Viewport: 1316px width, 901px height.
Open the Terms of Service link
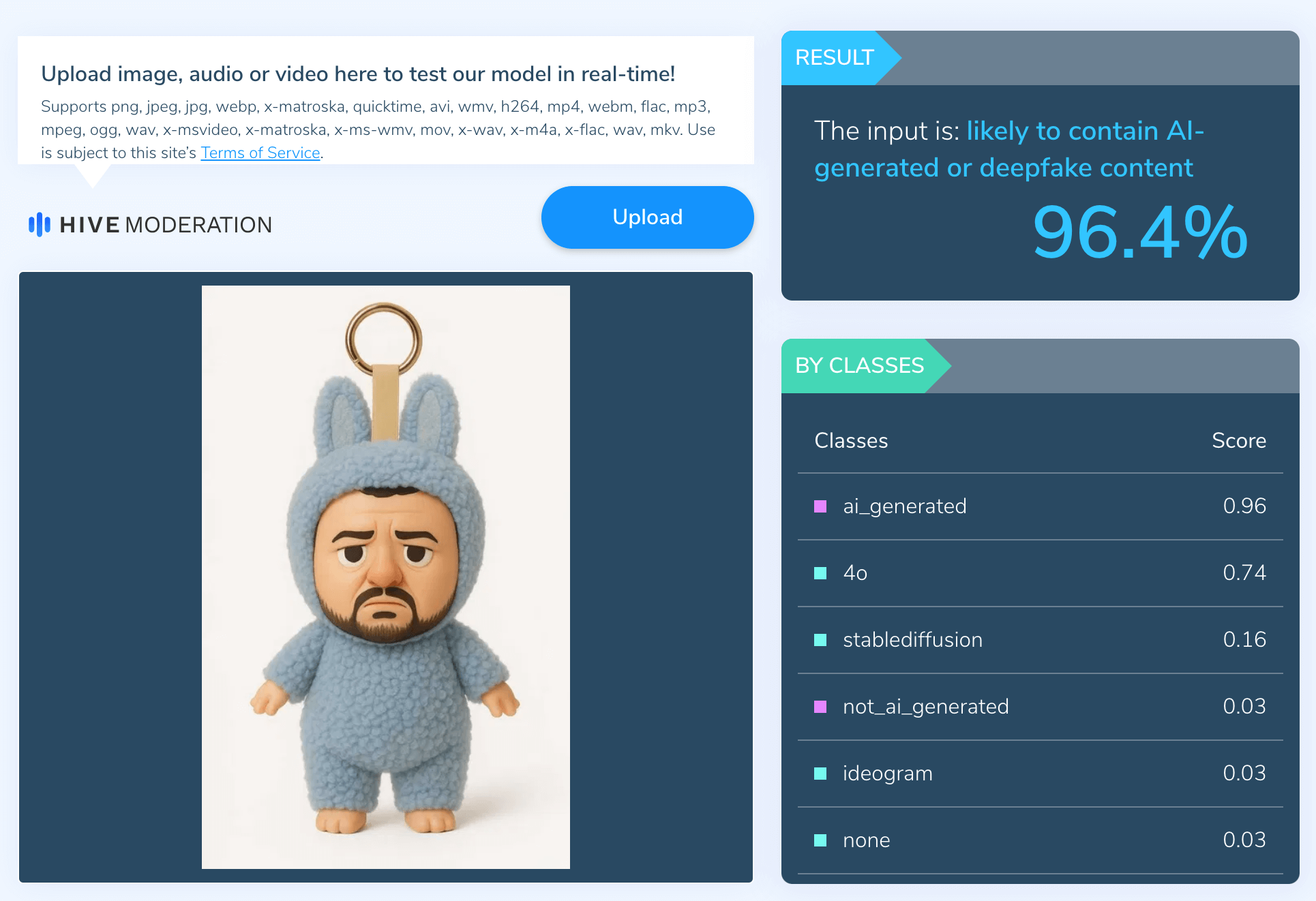coord(260,153)
